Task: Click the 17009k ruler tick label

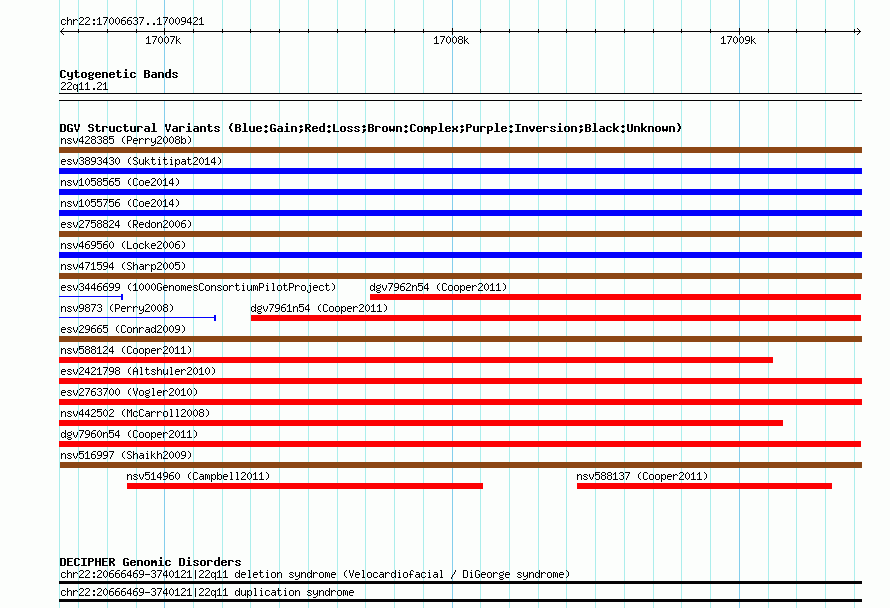Action: click(x=738, y=40)
